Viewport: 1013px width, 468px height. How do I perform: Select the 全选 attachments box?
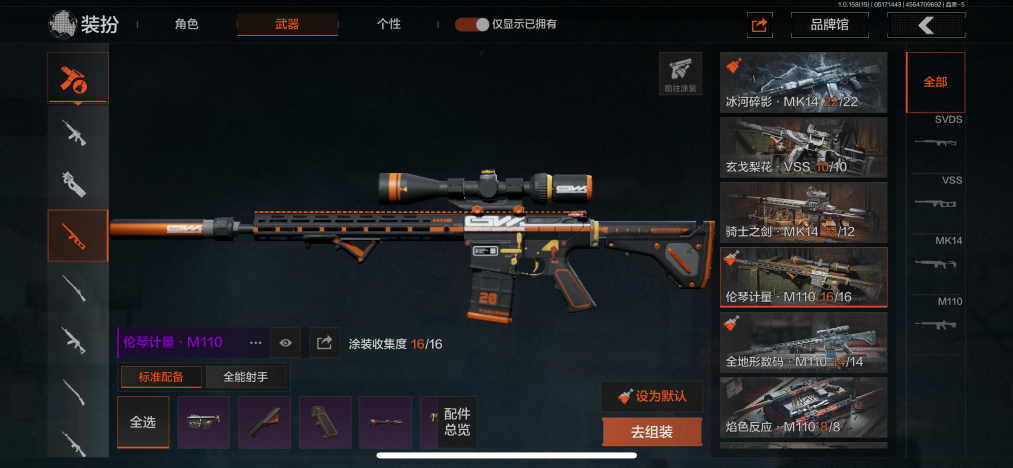point(143,422)
